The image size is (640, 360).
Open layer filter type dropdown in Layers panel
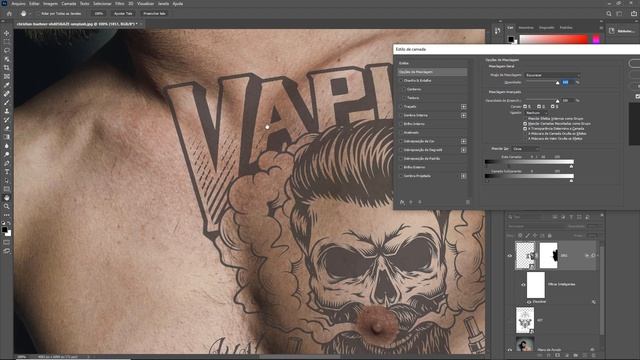[527, 217]
